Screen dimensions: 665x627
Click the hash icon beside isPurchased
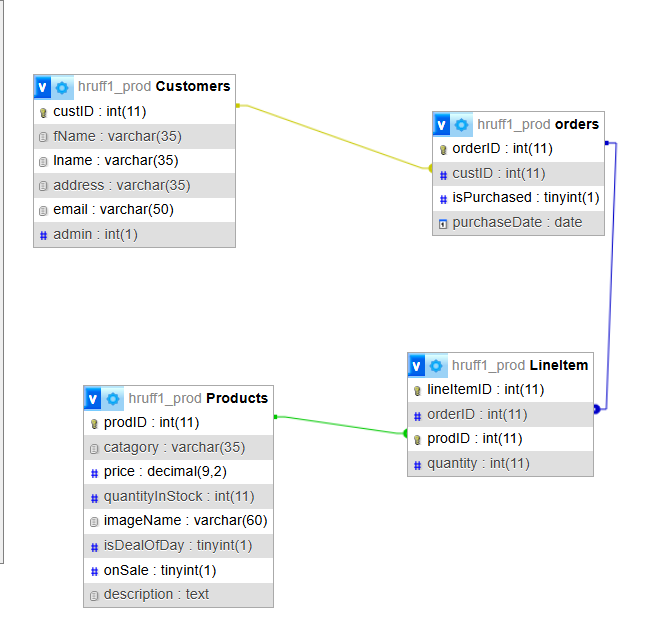pos(443,199)
